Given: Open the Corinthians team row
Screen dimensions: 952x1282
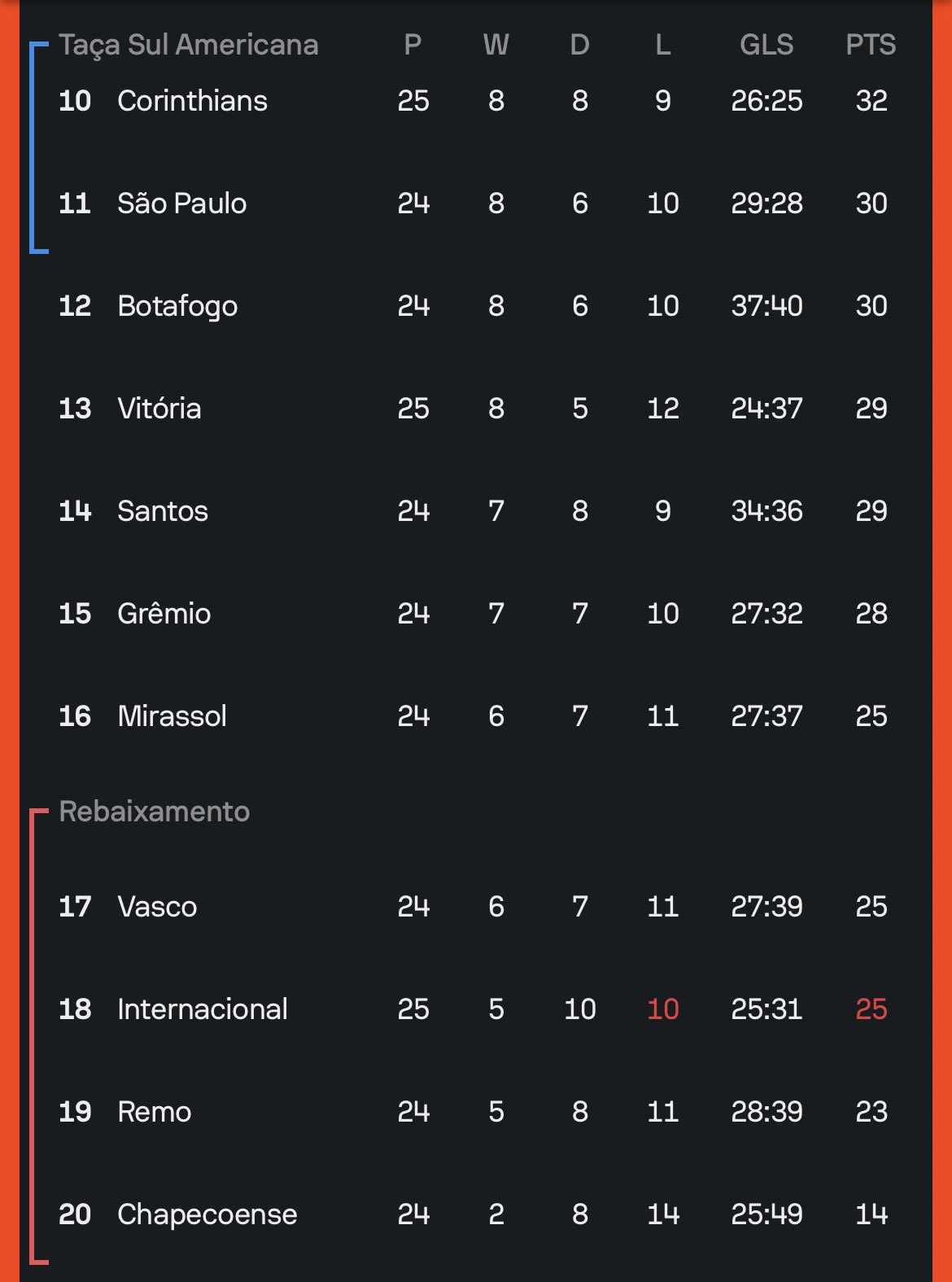Looking at the screenshot, I should pyautogui.click(x=476, y=101).
